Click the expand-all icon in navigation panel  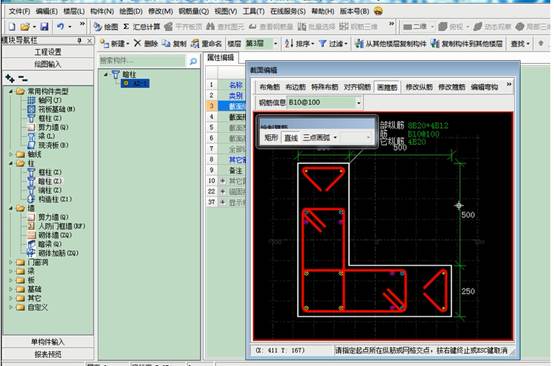(x=10, y=78)
